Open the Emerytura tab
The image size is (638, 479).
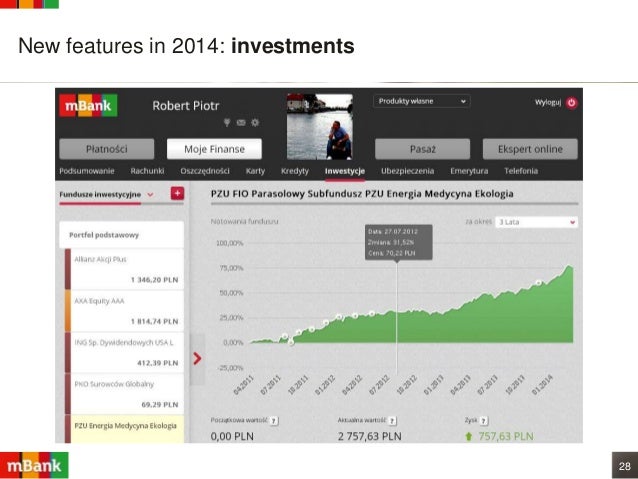[x=469, y=171]
